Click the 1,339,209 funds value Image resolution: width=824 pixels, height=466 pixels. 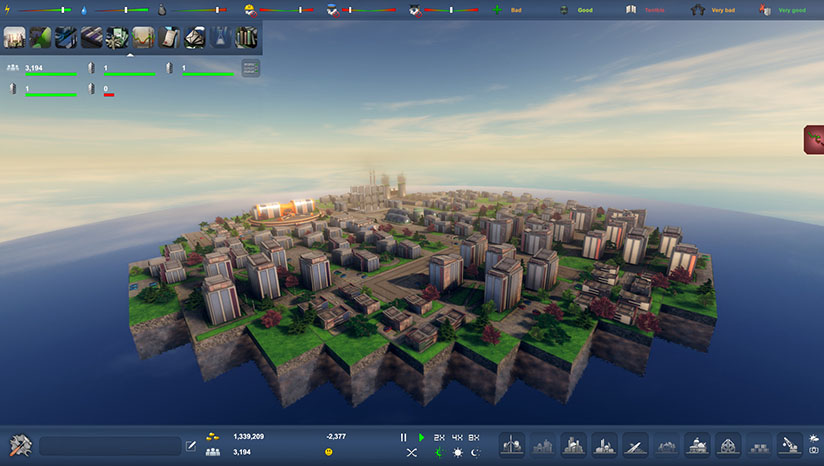(x=249, y=437)
